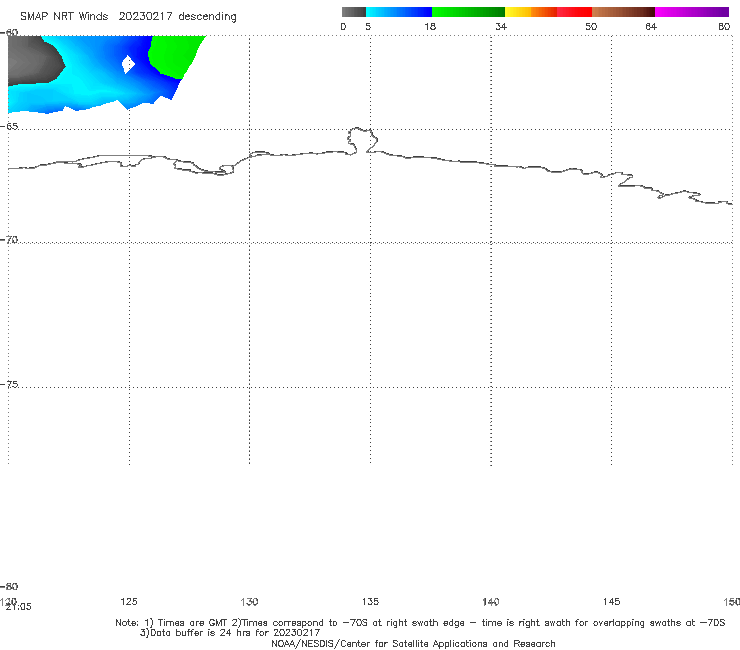Click the cyan-blue segment of the color bar
Viewport: 740px width, 650px height.
(x=399, y=12)
